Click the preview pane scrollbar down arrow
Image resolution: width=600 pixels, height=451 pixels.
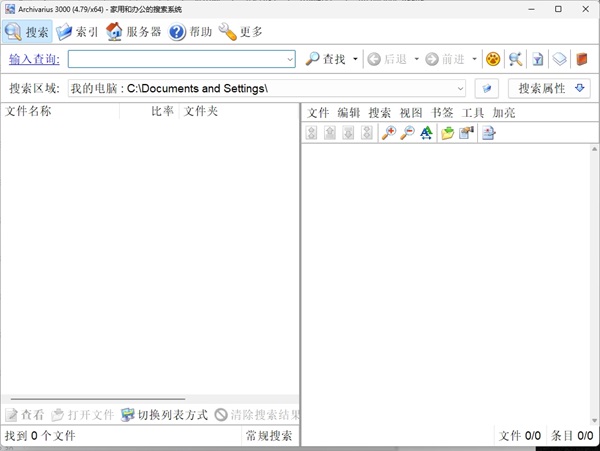tap(594, 421)
